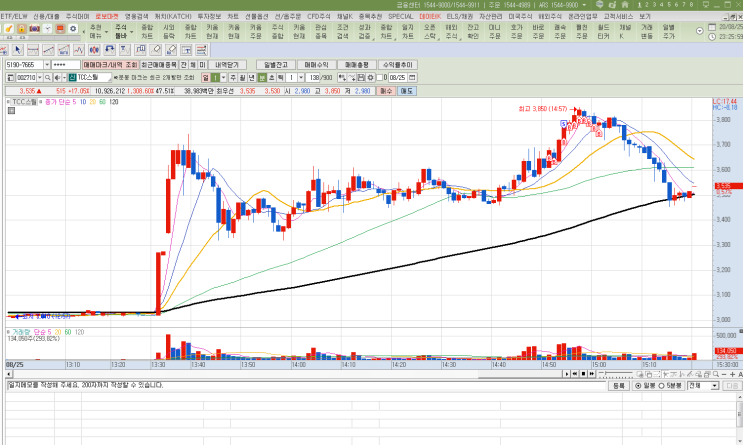The image size is (743, 445).
Task: Zoom in chart with plus icon
Action: [x=733, y=374]
